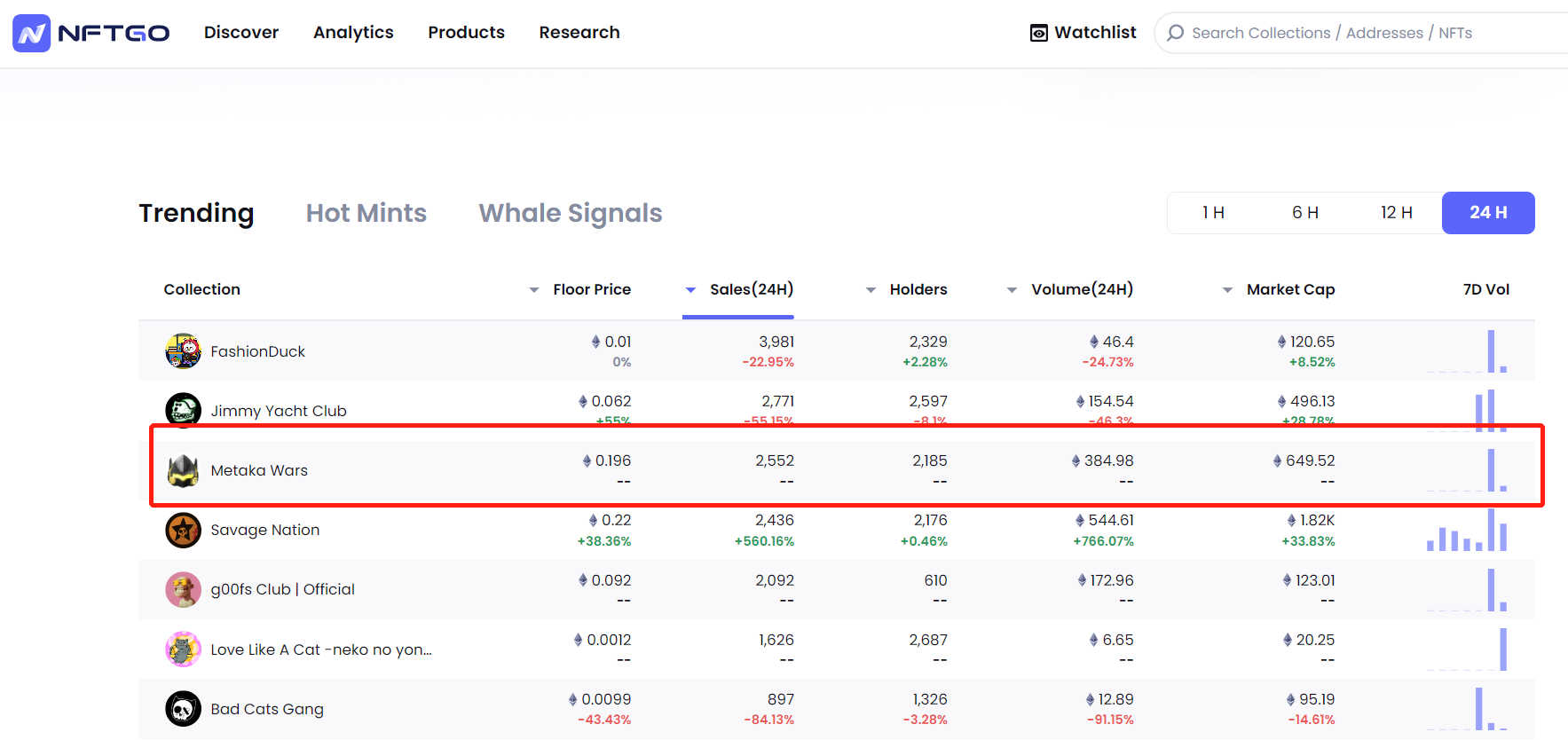Click the 7D Vol column header

1486,289
